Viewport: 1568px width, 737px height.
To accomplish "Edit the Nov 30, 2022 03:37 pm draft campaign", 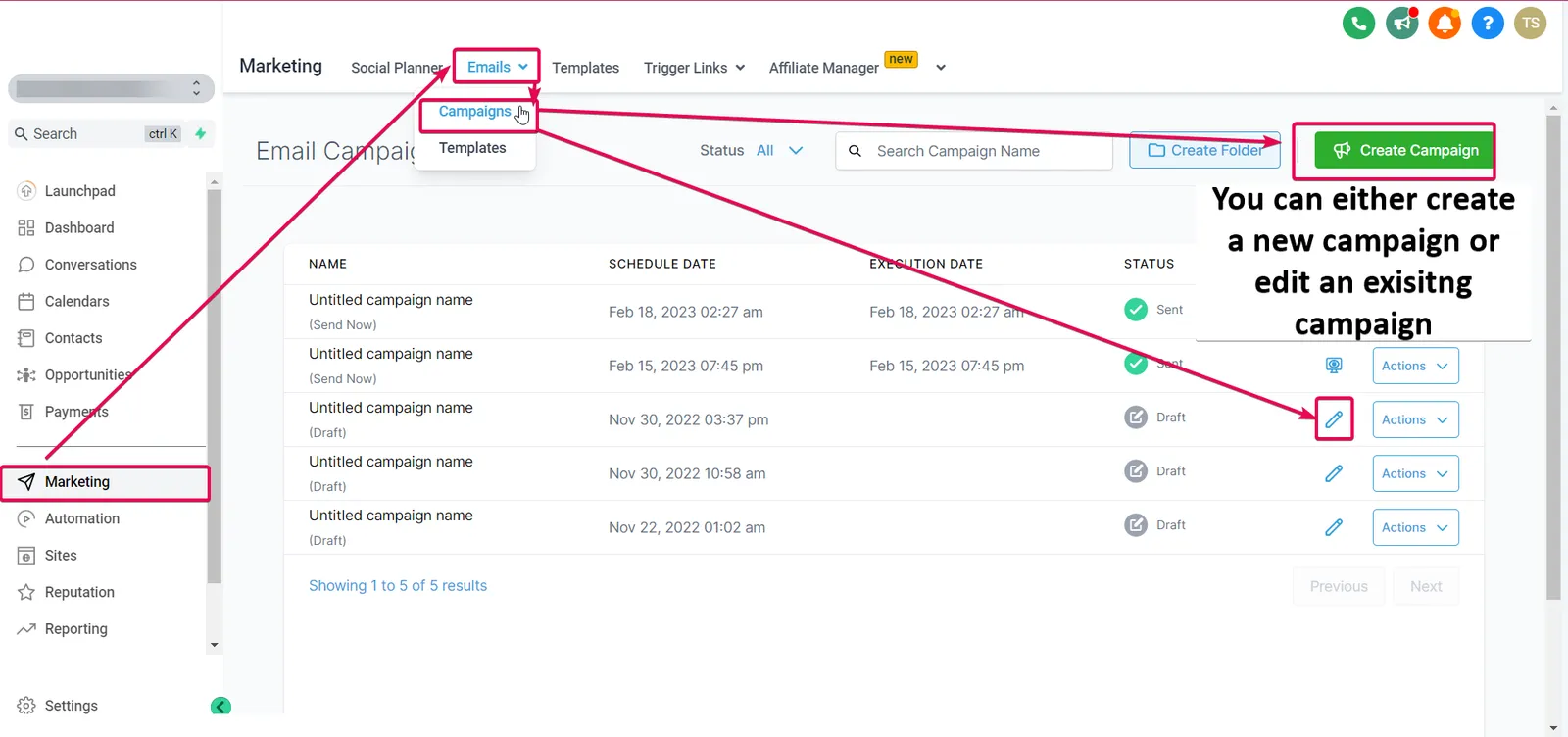I will 1334,419.
